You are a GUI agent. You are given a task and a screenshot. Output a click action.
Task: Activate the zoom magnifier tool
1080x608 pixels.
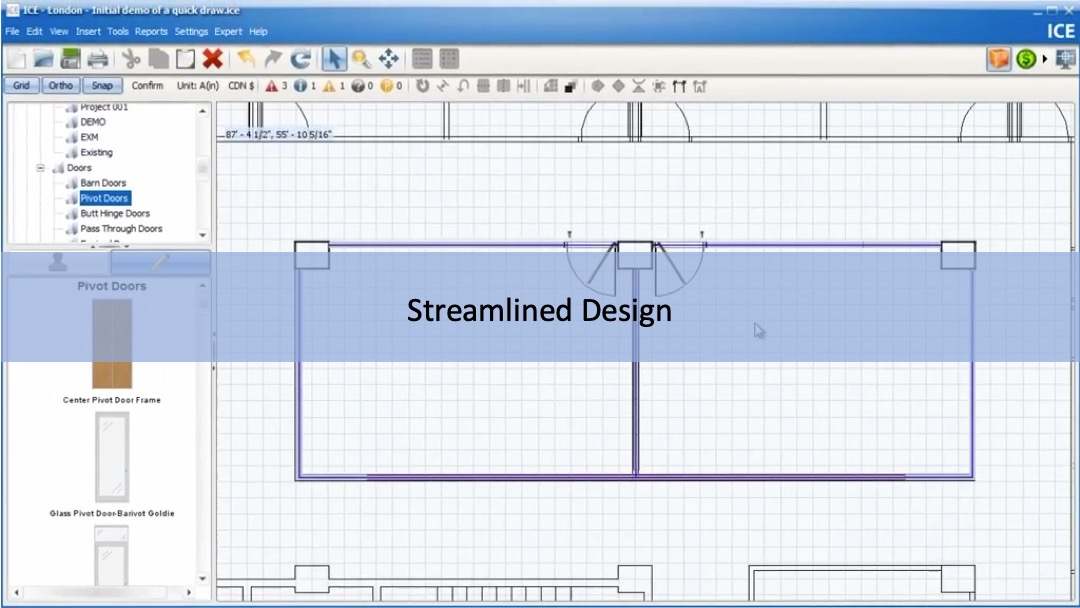[x=361, y=59]
